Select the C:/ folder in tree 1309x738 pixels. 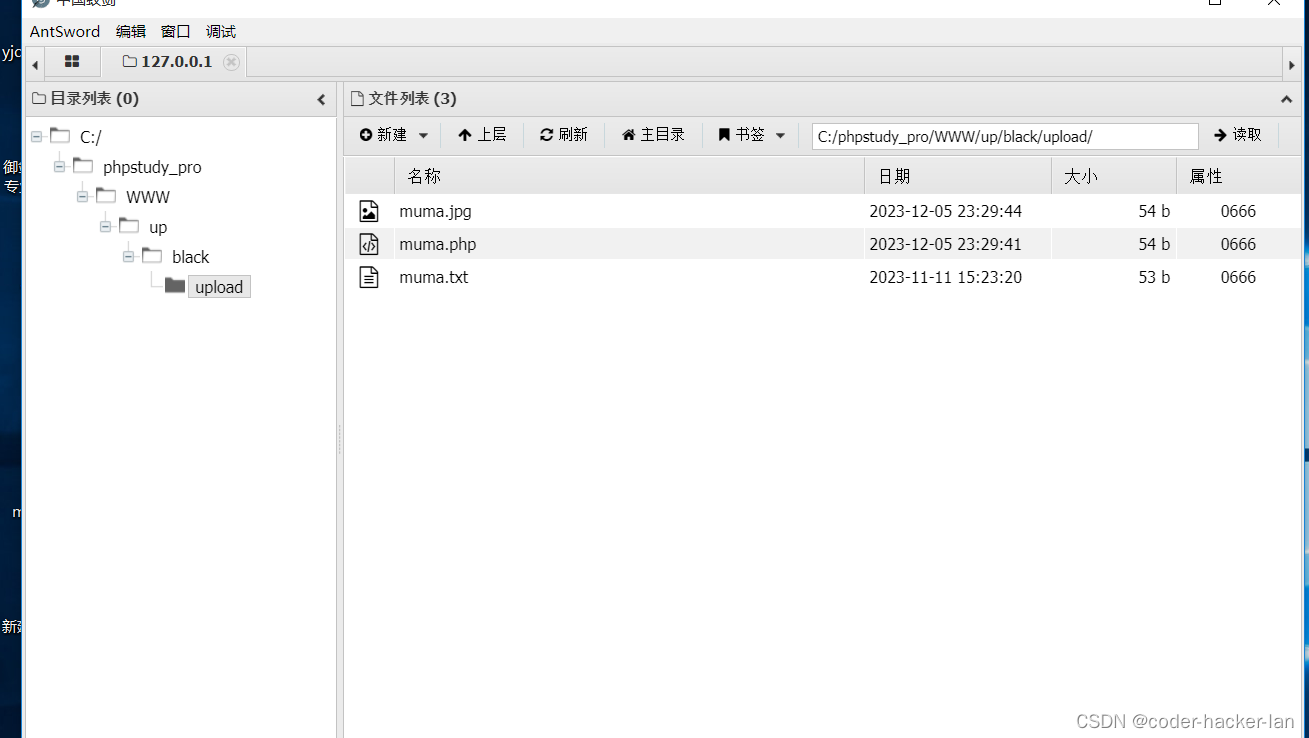click(91, 137)
